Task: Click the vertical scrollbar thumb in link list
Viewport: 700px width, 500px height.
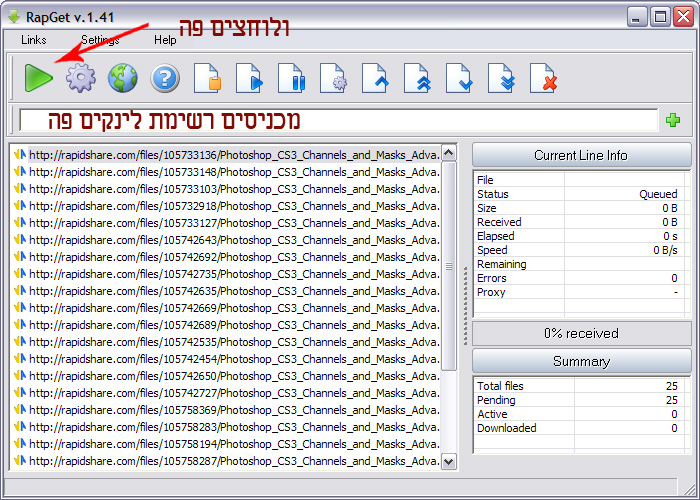Action: tap(449, 266)
